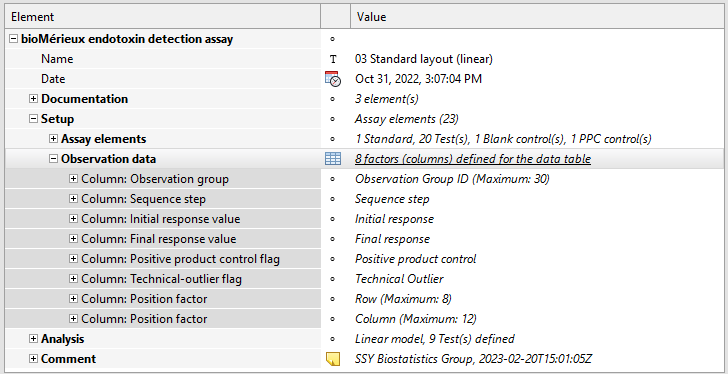Screen dimensions: 728x374
Task: Click the Final response value cell
Action: point(392,239)
